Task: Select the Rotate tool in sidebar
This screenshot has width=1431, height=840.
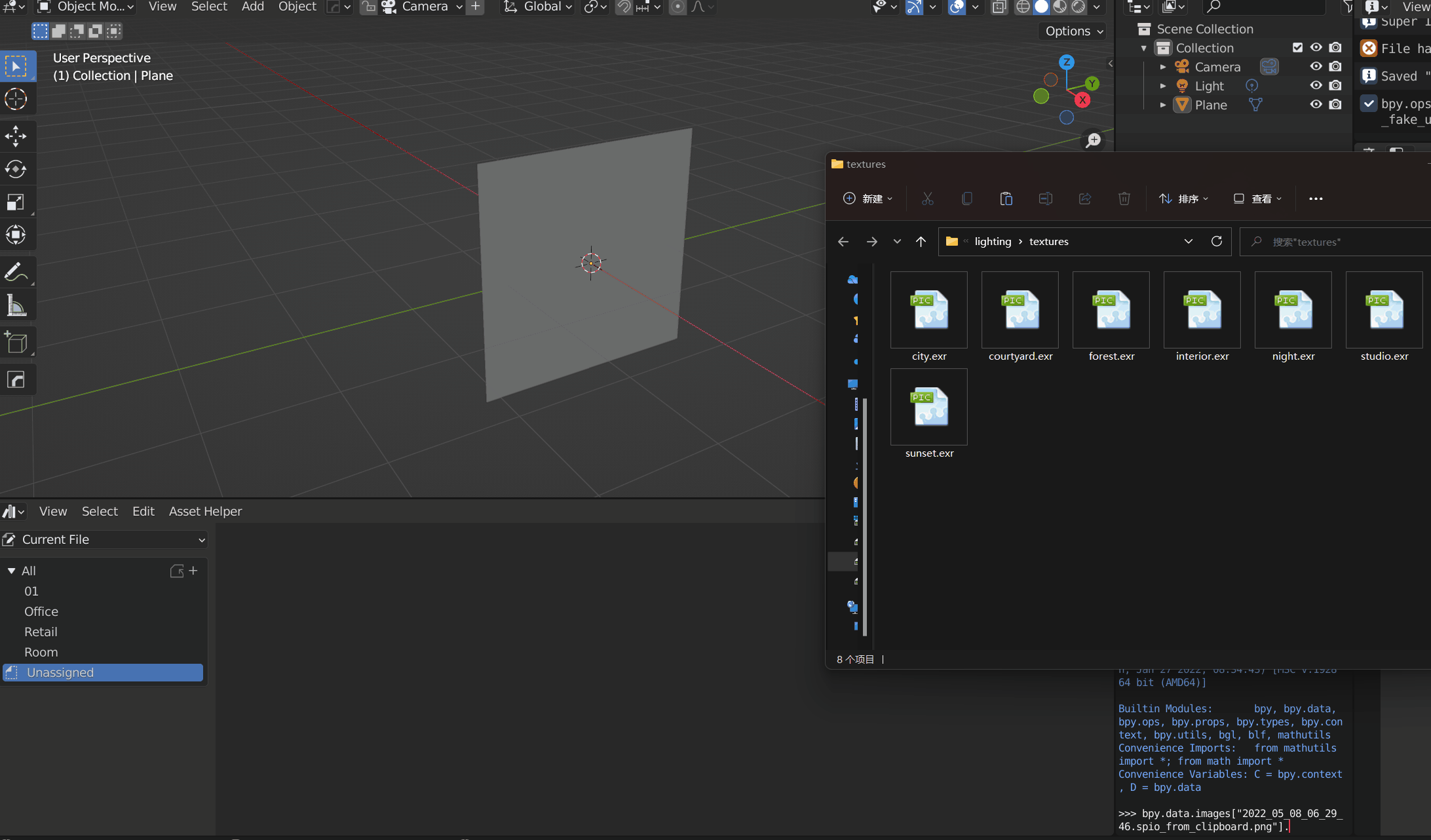Action: (x=14, y=168)
